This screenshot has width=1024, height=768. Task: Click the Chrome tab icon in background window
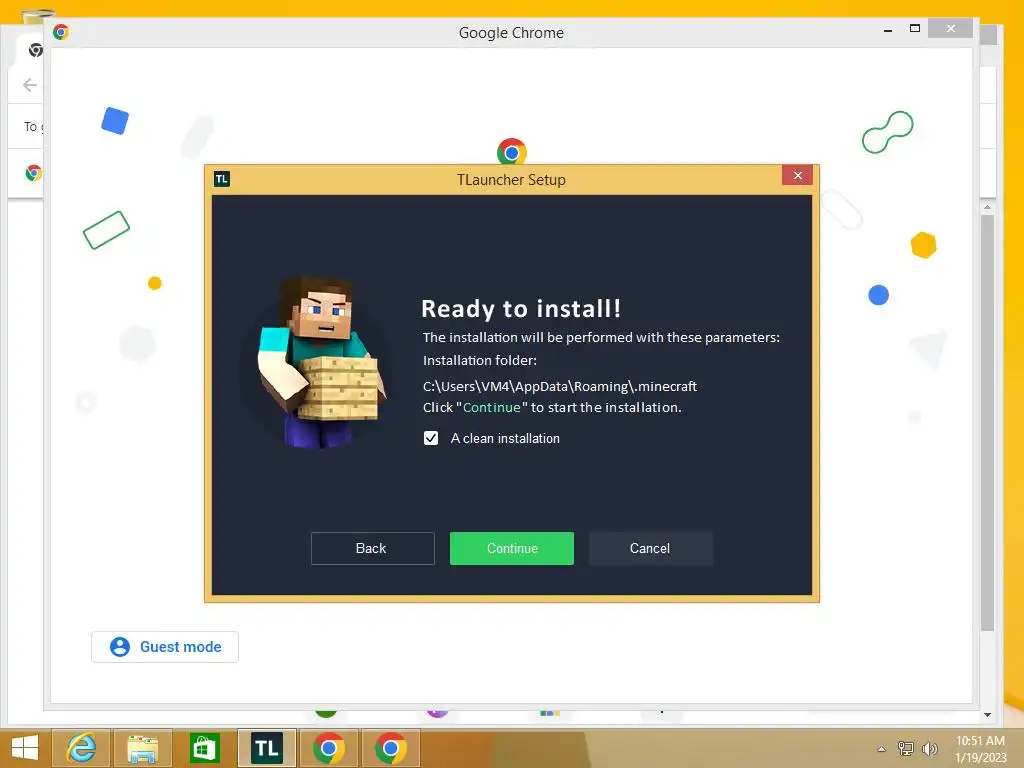point(35,50)
